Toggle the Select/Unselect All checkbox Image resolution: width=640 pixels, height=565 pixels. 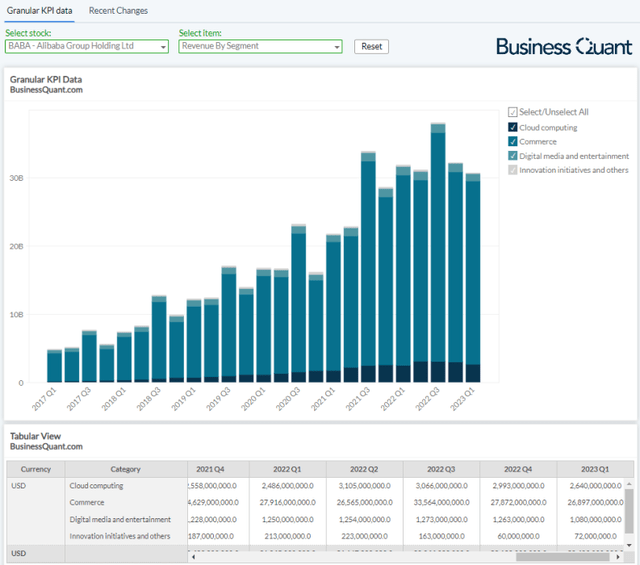513,112
